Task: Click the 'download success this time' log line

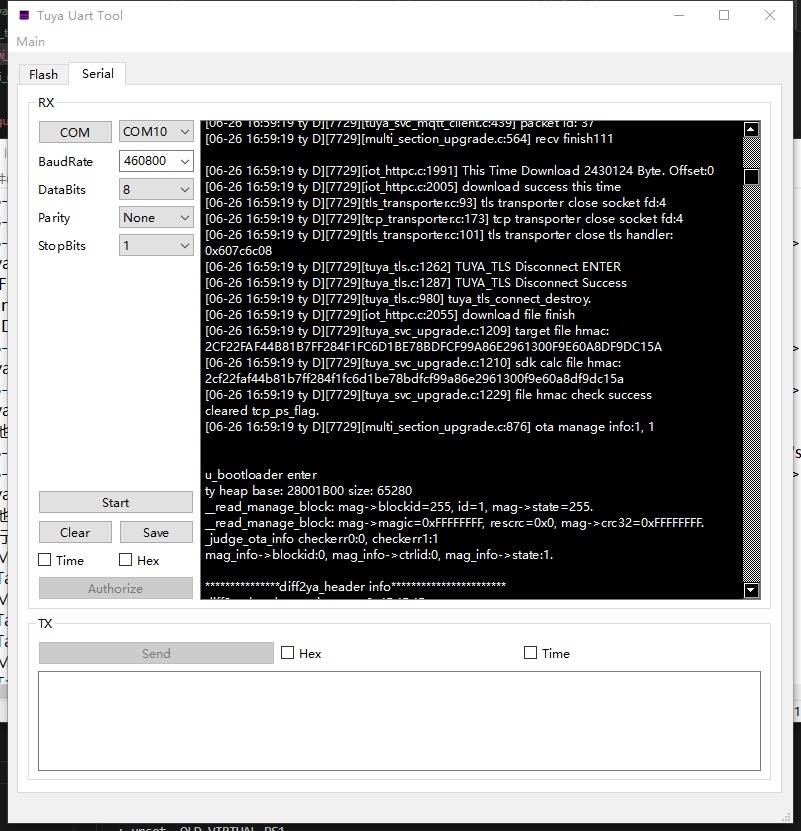Action: (x=412, y=187)
